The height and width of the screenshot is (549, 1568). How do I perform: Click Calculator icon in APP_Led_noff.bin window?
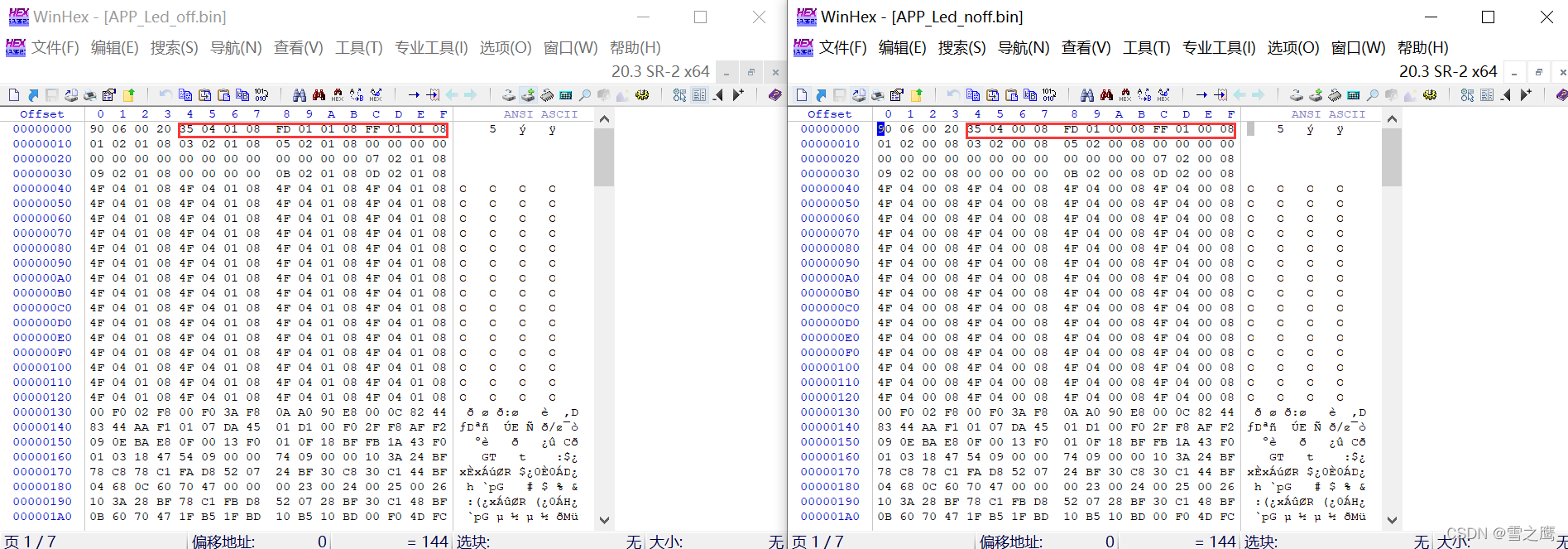point(1355,95)
